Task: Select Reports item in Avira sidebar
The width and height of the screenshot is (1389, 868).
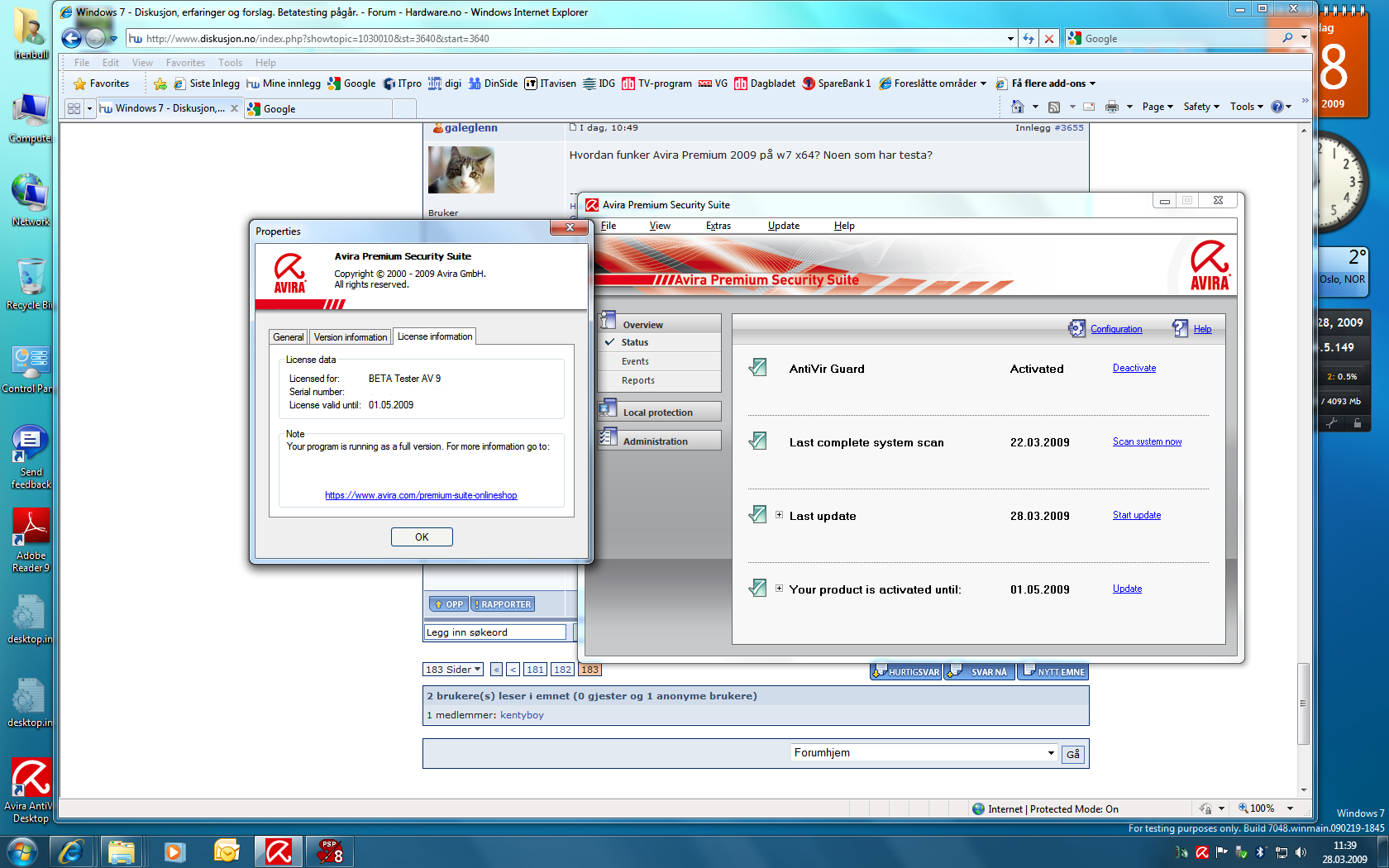Action: coord(637,380)
